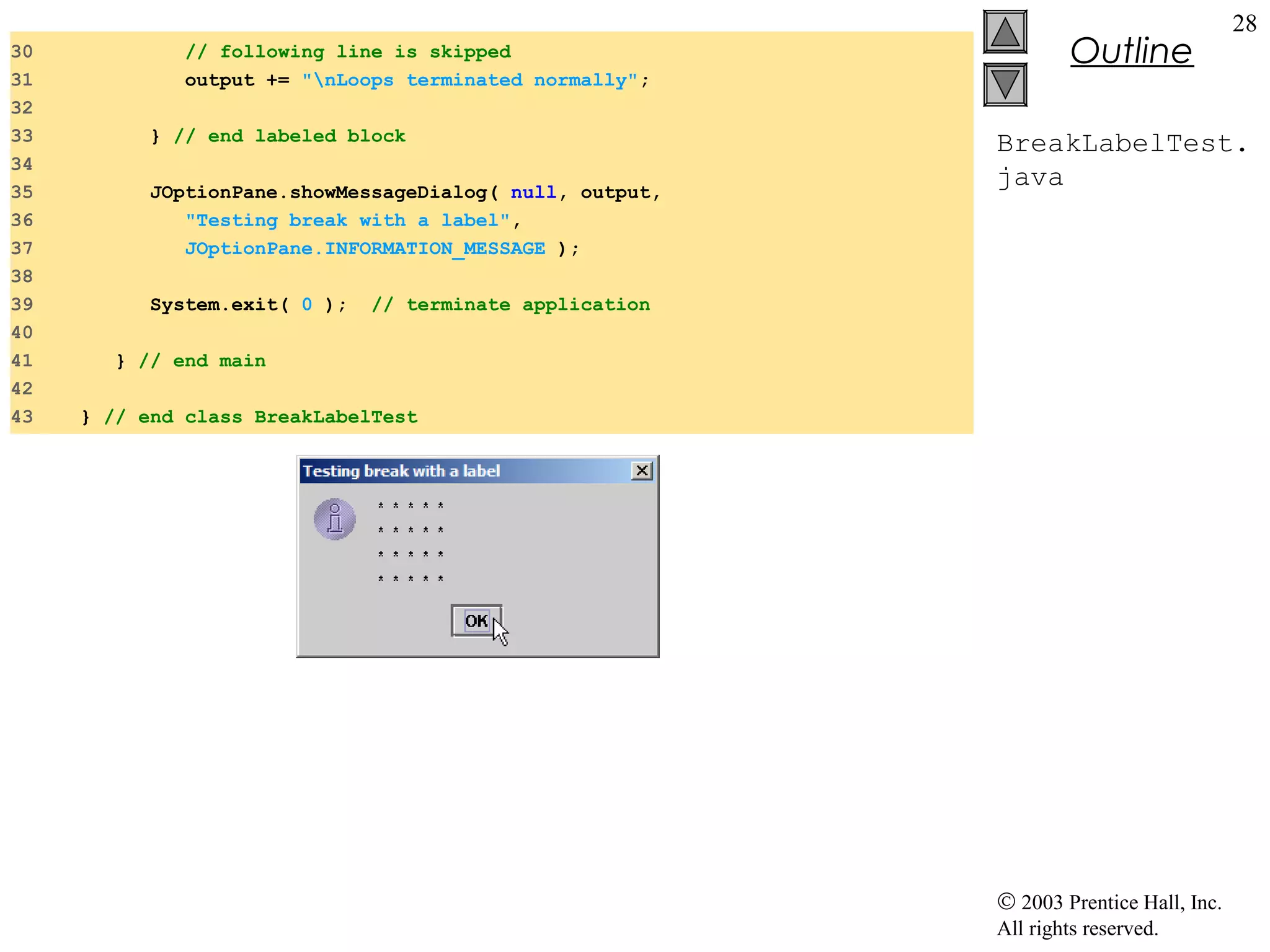Click the slide page number 28
The image size is (1270, 952).
pos(1244,24)
